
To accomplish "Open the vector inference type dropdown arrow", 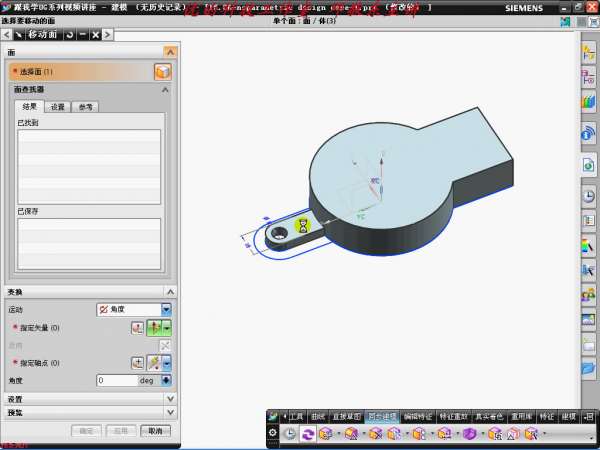I will click(x=167, y=327).
